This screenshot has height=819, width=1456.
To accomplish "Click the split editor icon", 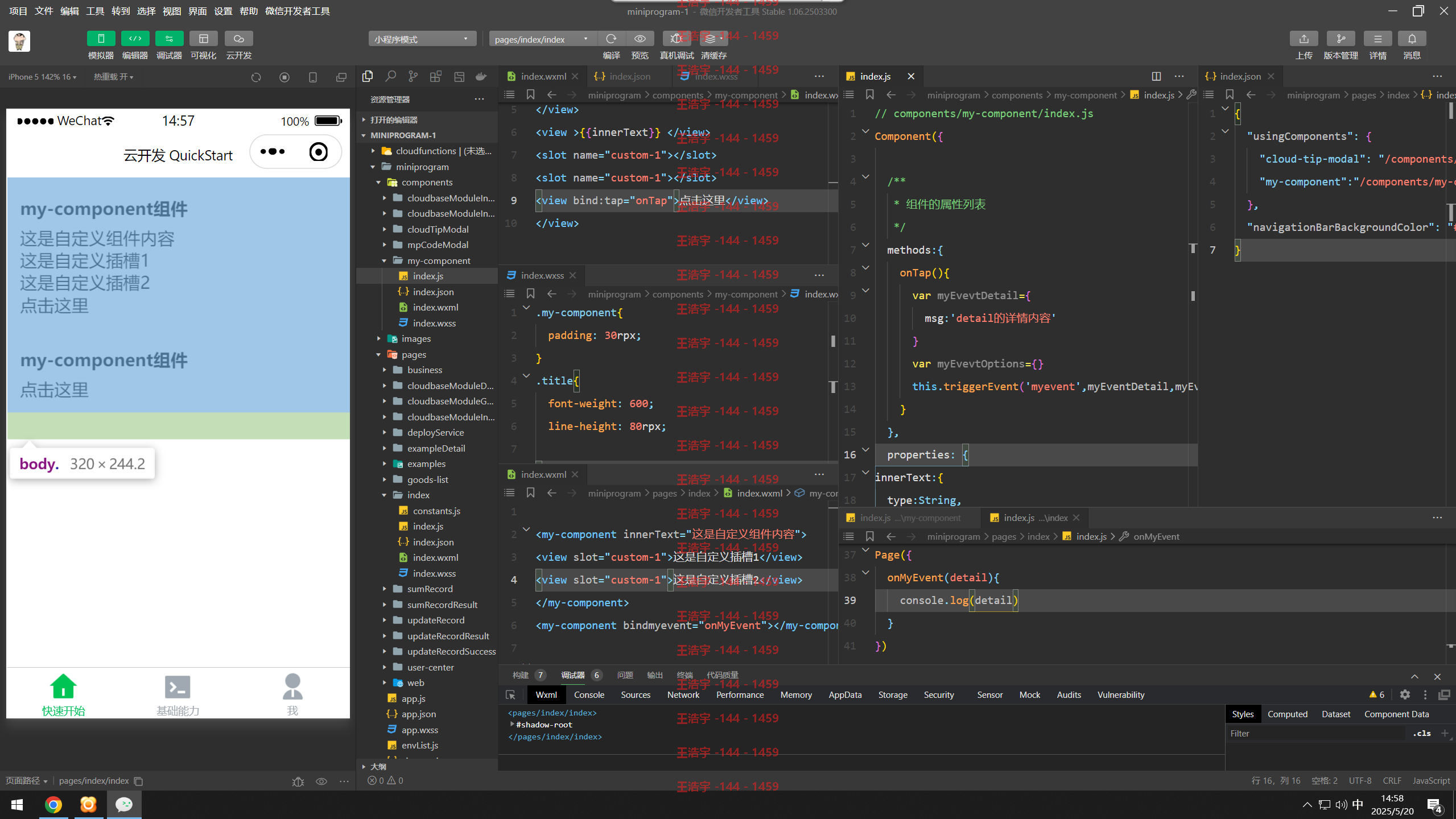I will click(1156, 76).
